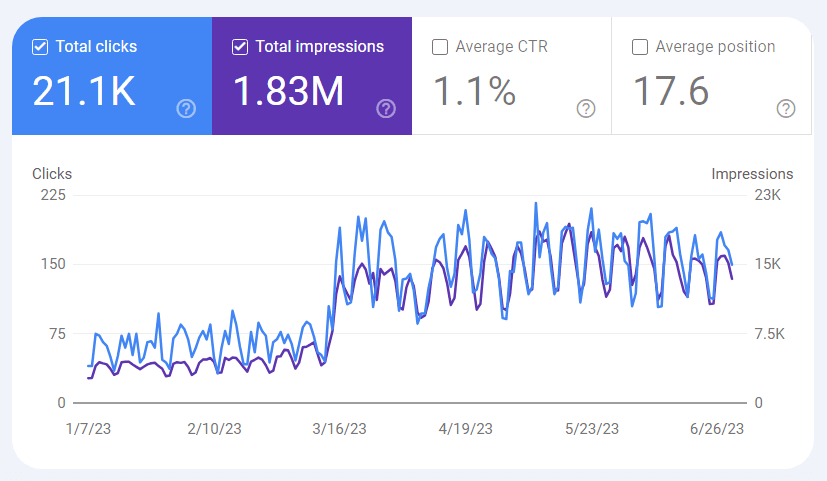Open help icon on Average position card
Screen dimensions: 827x481
[786, 109]
